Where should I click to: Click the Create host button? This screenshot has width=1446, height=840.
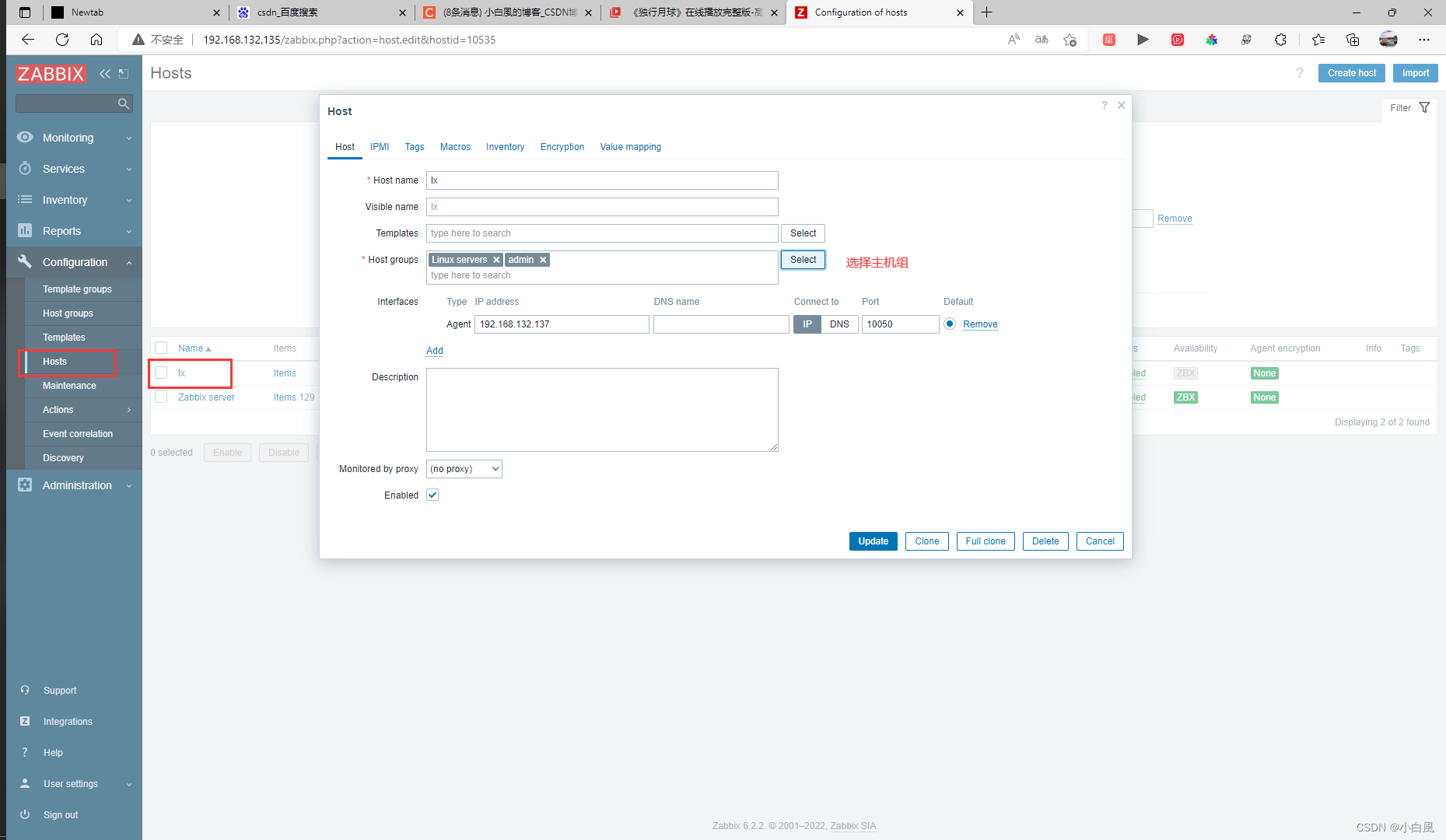pos(1352,73)
